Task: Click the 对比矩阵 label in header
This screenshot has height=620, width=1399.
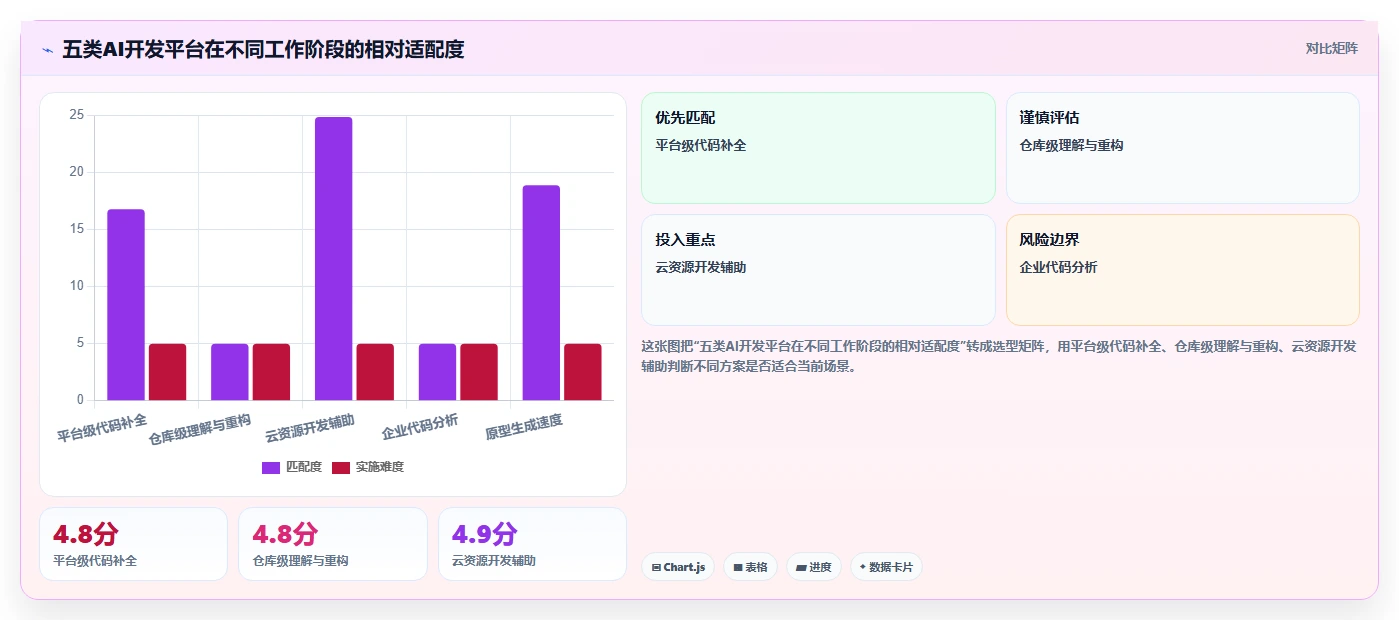Action: point(1331,48)
